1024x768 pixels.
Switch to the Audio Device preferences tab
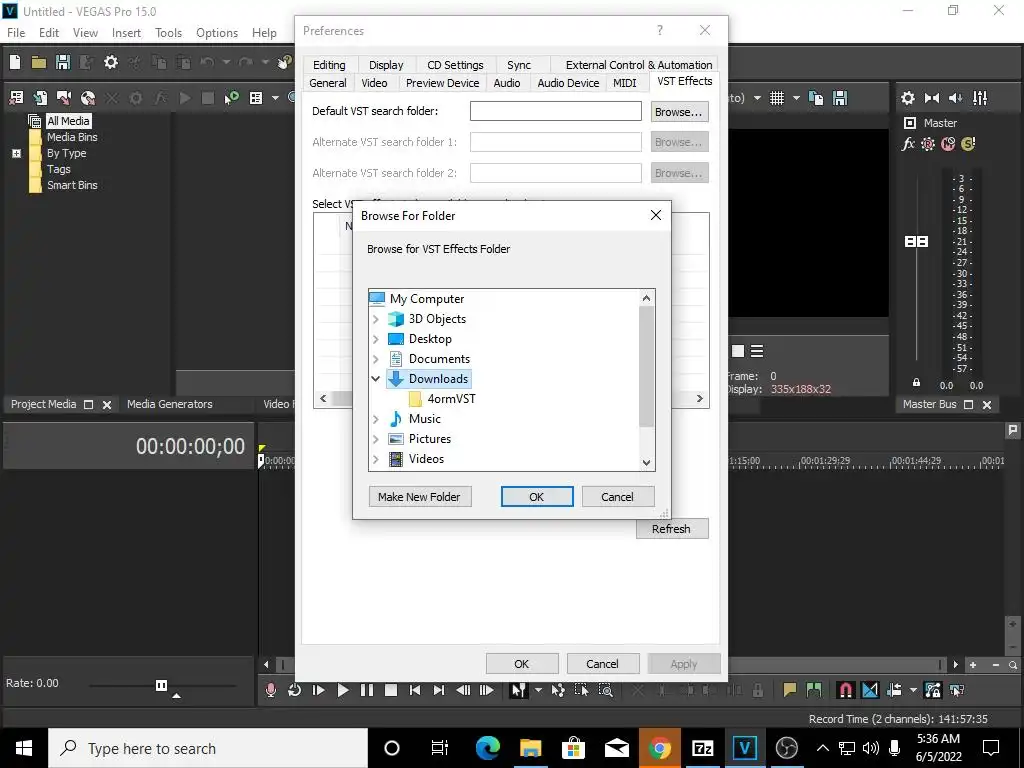568,83
